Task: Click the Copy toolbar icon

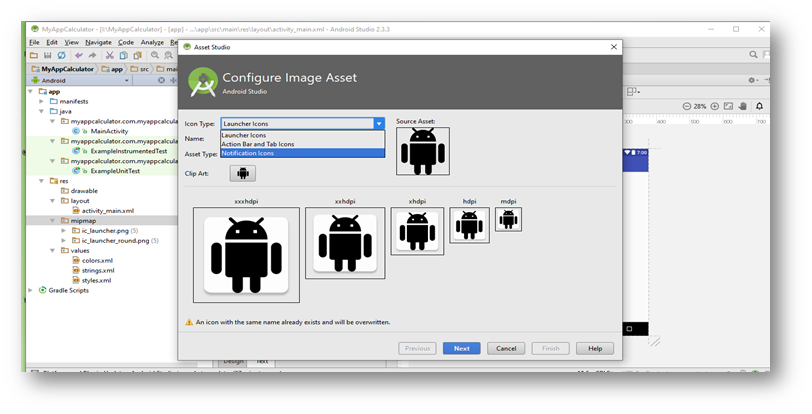Action: (x=123, y=55)
